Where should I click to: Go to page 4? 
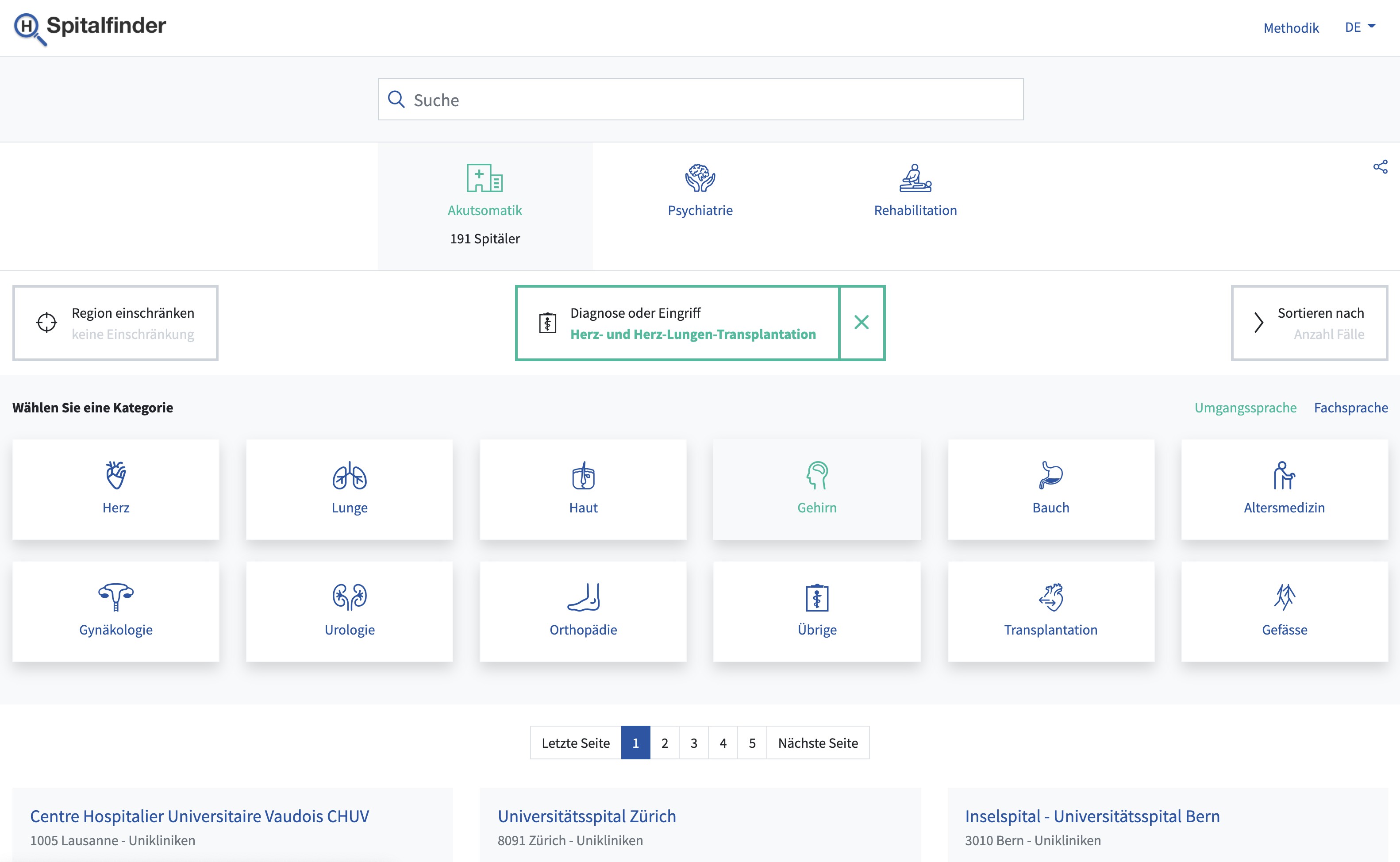pyautogui.click(x=723, y=742)
